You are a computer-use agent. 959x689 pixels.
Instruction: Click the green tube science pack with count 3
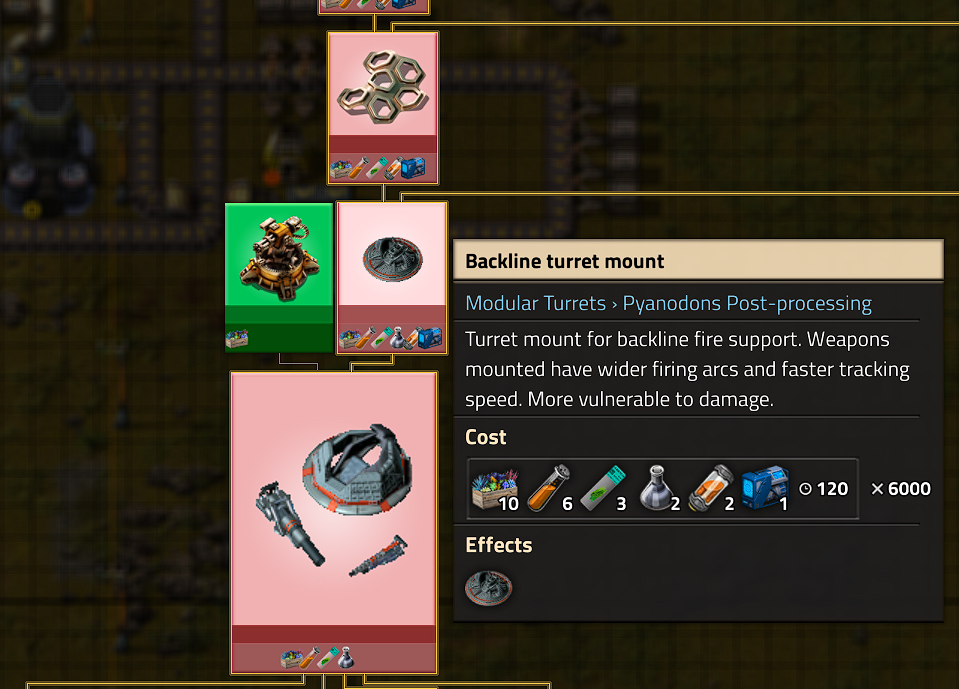(603, 489)
